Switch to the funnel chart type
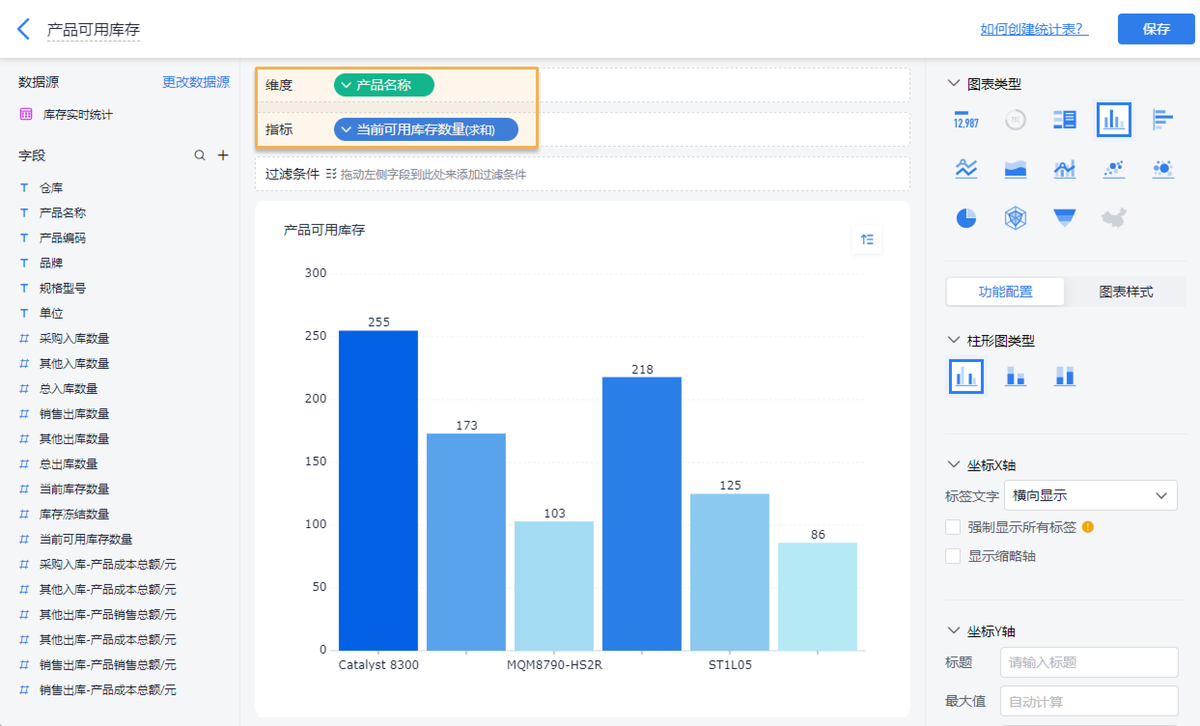Screen dimensions: 1200x726 (x=1064, y=217)
